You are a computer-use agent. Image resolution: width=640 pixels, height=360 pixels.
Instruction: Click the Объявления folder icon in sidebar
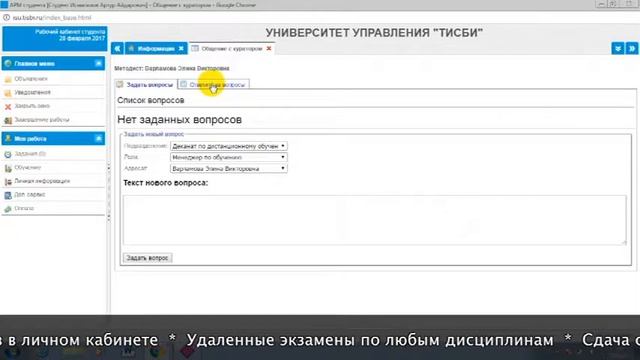pos(8,79)
